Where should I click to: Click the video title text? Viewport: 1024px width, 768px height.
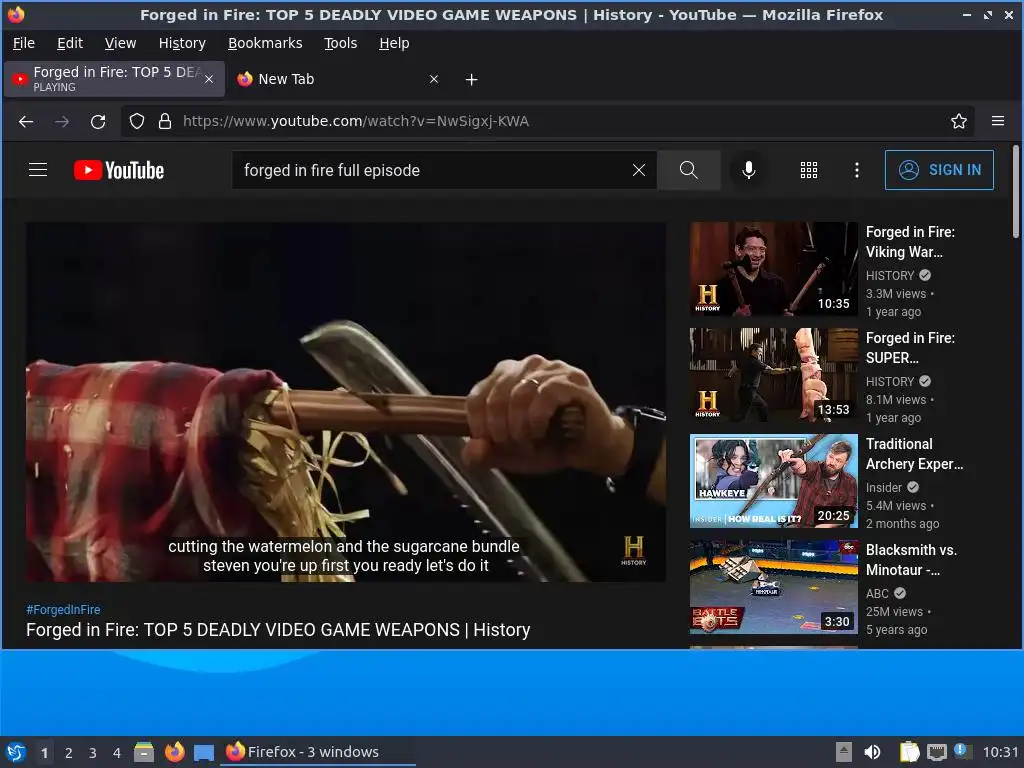click(x=278, y=630)
